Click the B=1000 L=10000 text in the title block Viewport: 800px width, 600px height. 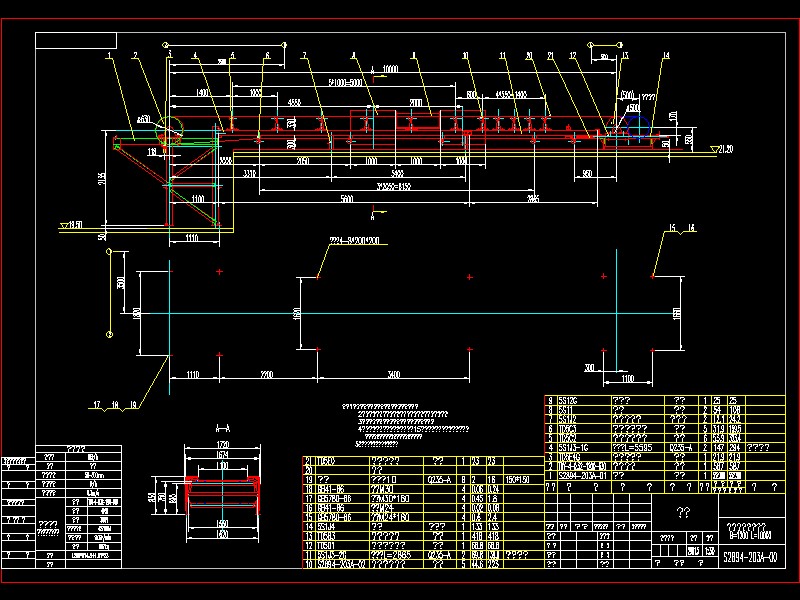pyautogui.click(x=750, y=535)
